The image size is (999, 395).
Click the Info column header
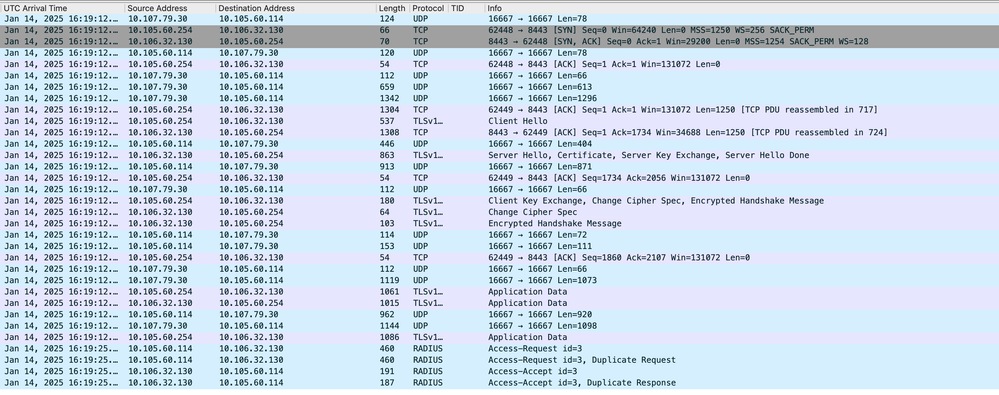(742, 8)
